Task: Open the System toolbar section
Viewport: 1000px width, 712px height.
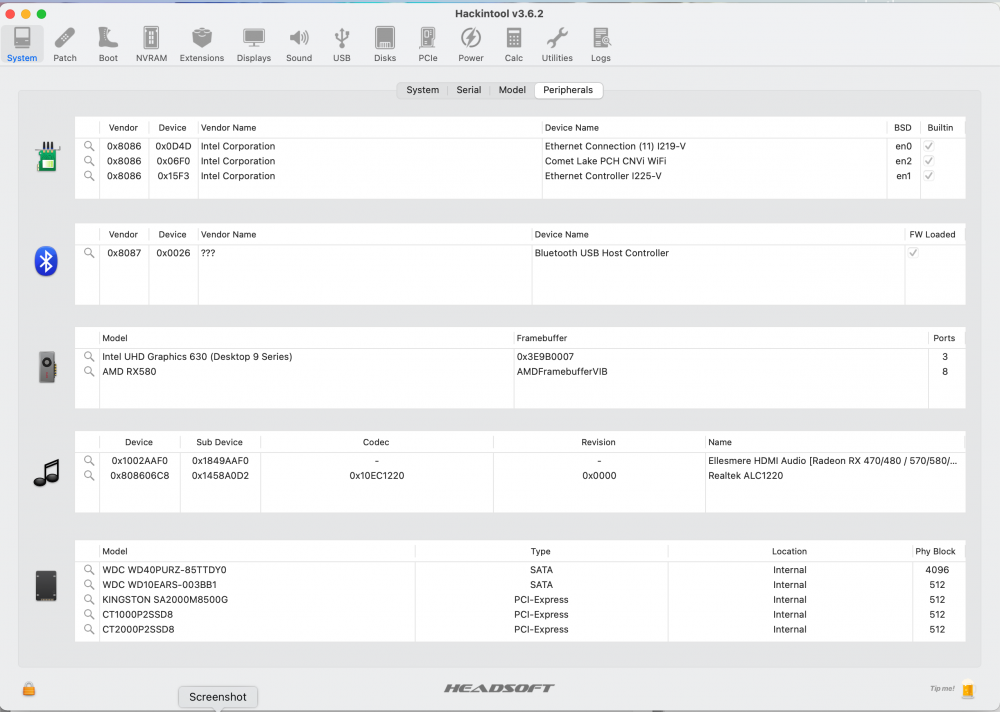Action: point(22,45)
